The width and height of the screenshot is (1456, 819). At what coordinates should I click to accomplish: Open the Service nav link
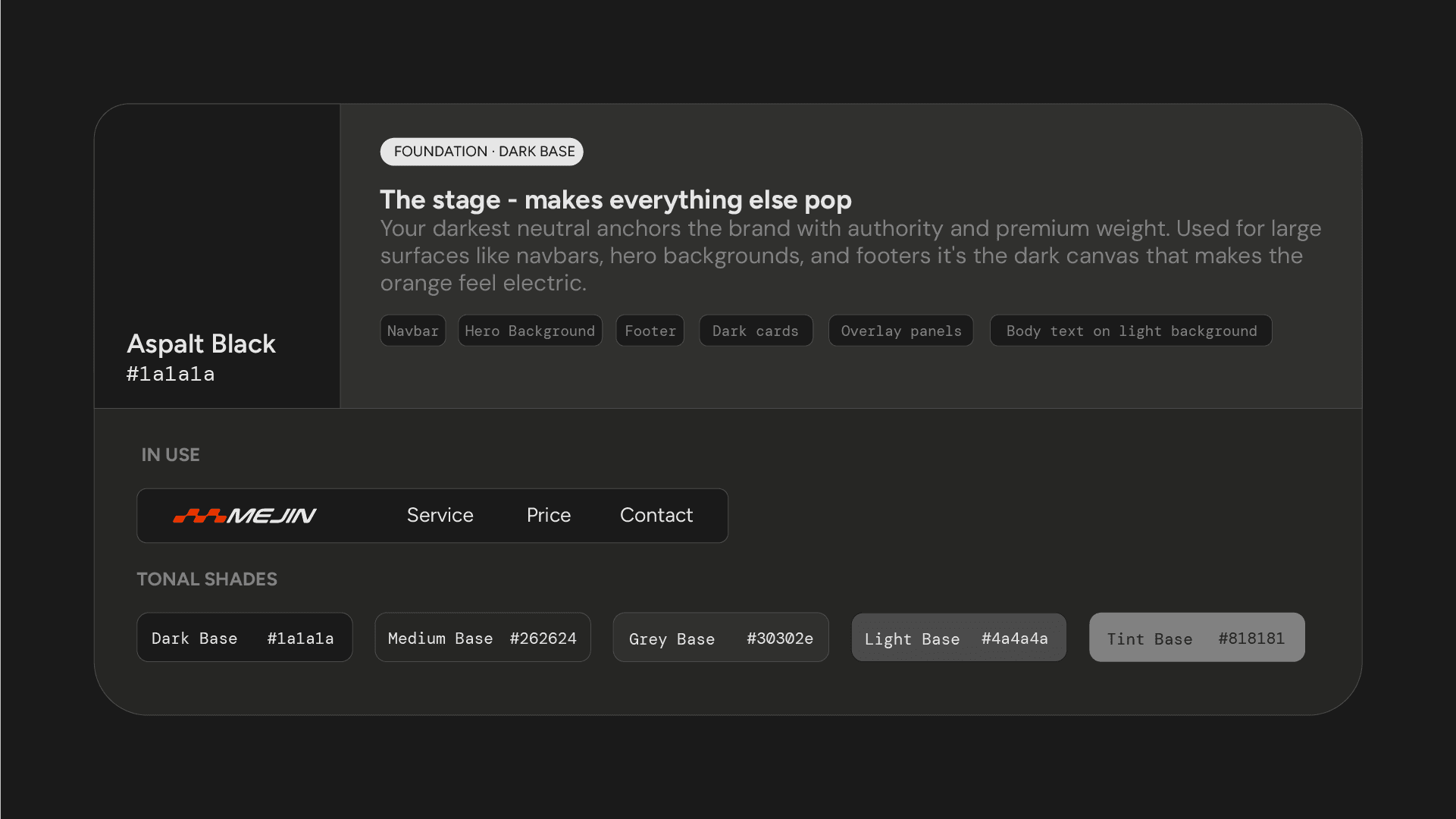tap(440, 516)
